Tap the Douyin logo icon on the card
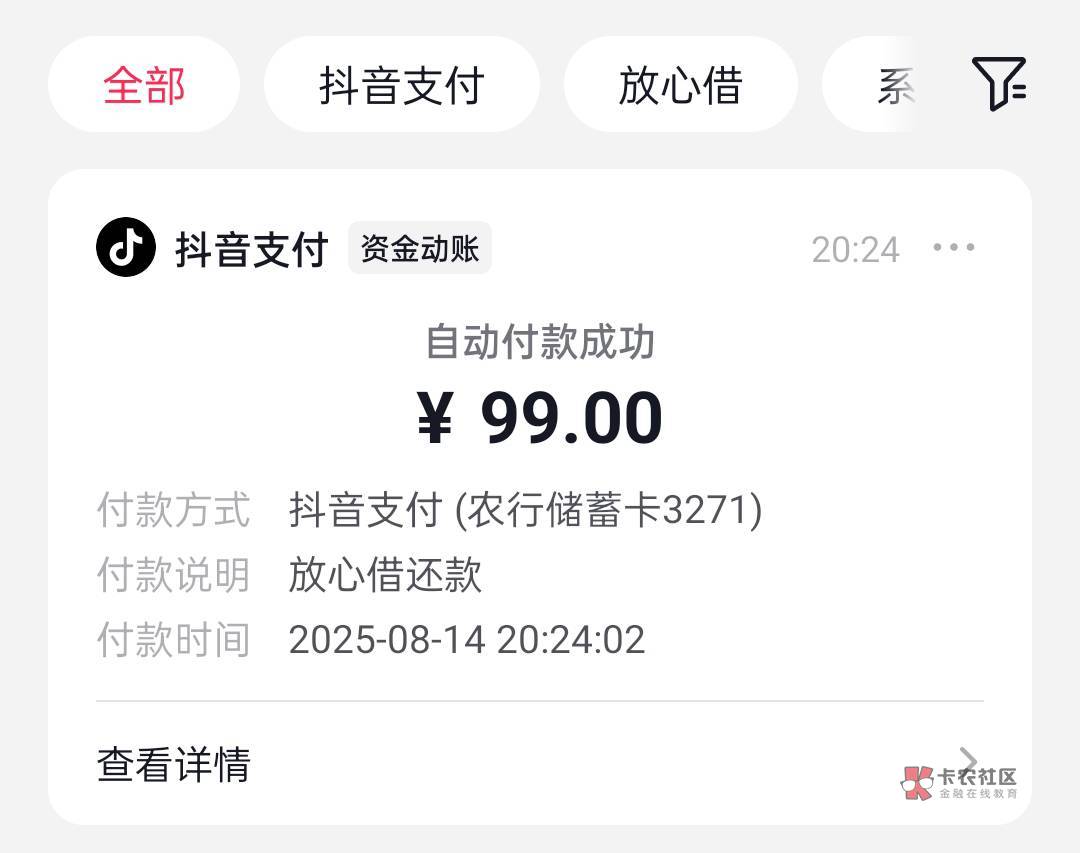The width and height of the screenshot is (1080, 853). point(126,247)
